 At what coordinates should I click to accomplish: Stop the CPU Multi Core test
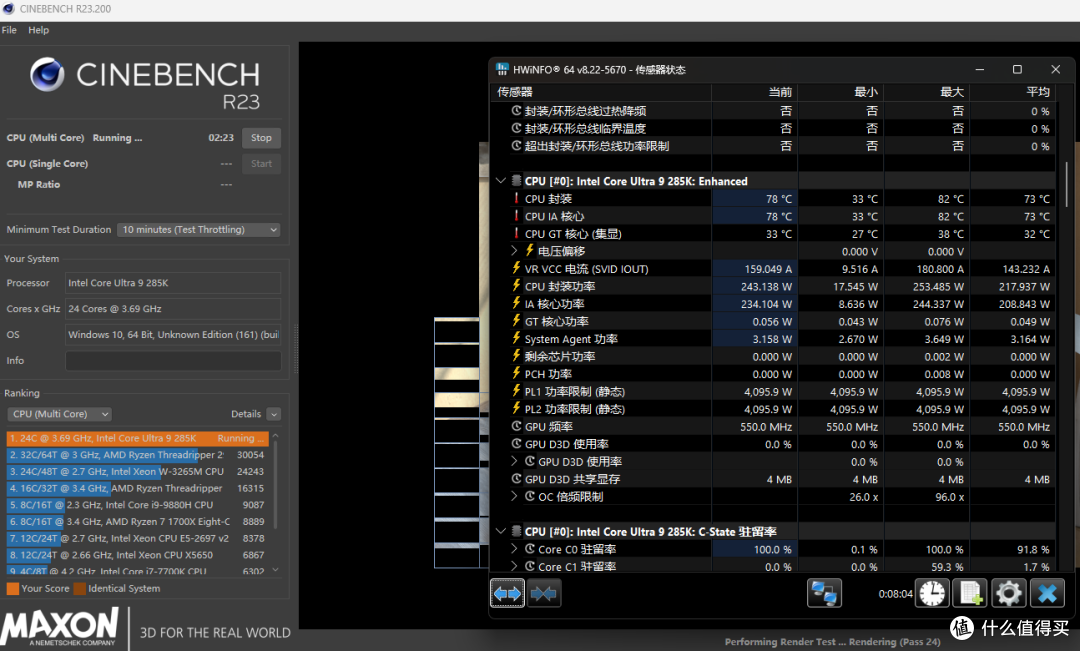[261, 138]
